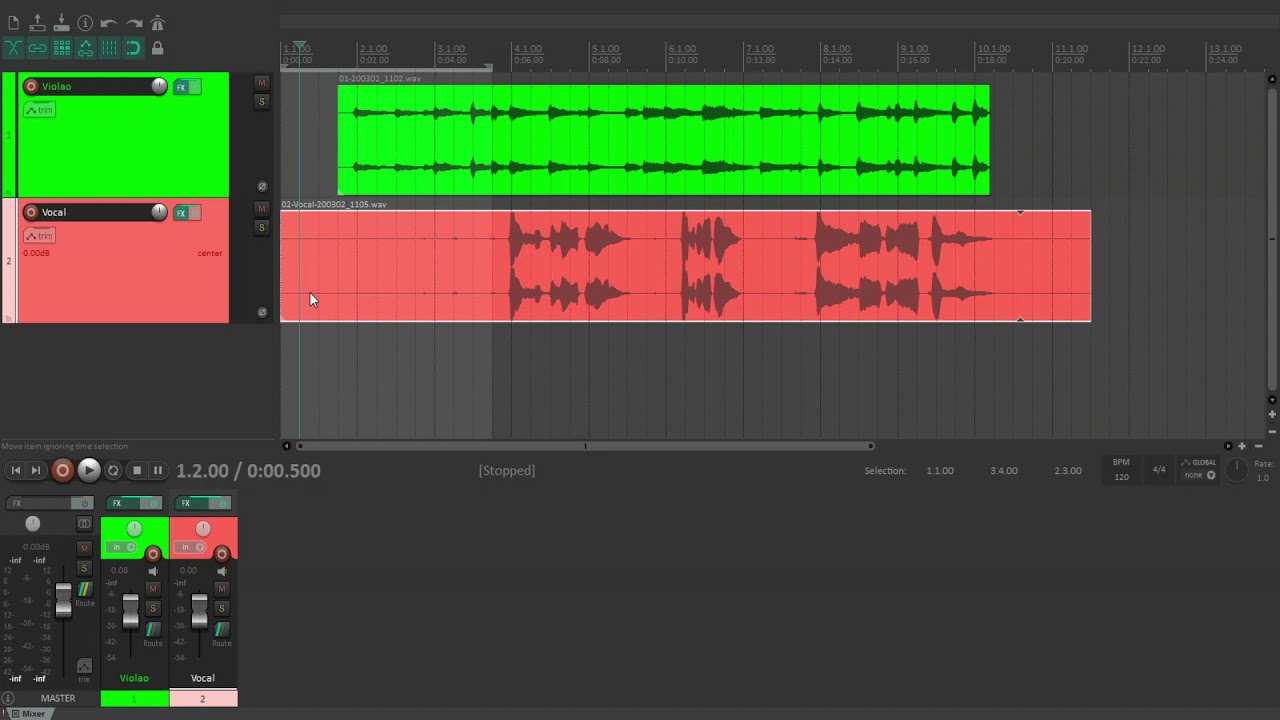Open Violao mixer input 'in' dropdown

122,547
